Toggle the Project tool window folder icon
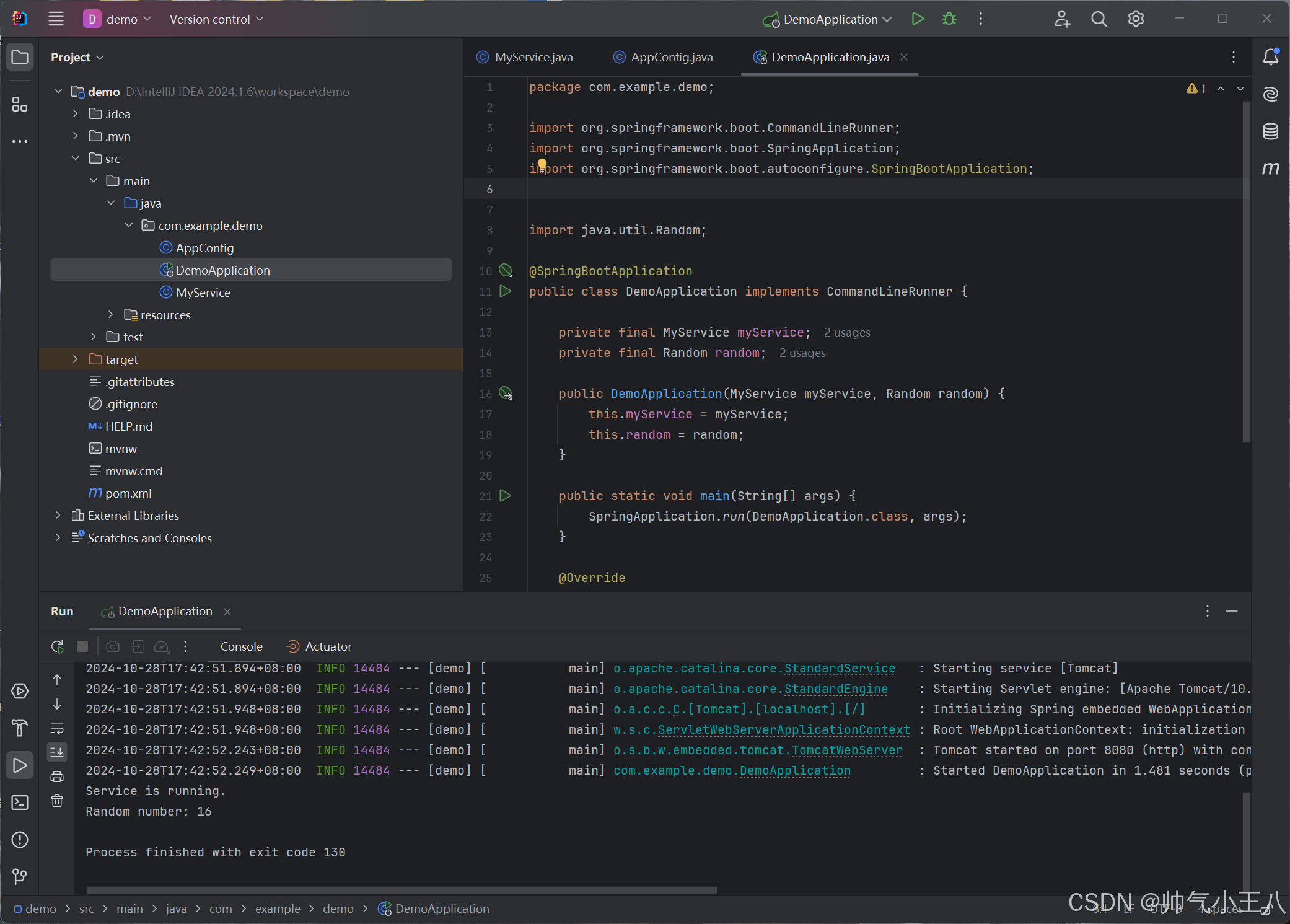1290x924 pixels. 20,57
